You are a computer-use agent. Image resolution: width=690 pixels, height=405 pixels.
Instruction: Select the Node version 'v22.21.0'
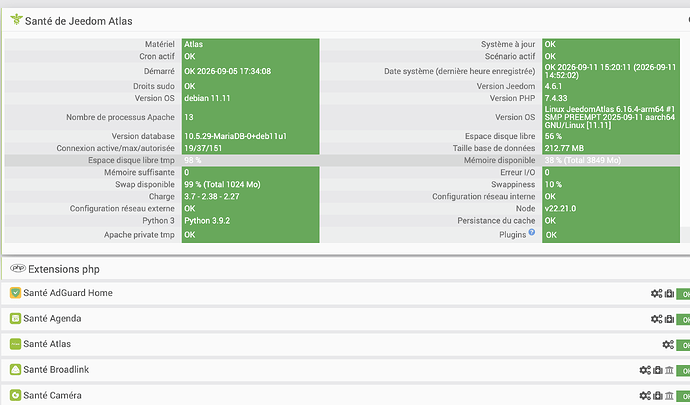pos(560,208)
